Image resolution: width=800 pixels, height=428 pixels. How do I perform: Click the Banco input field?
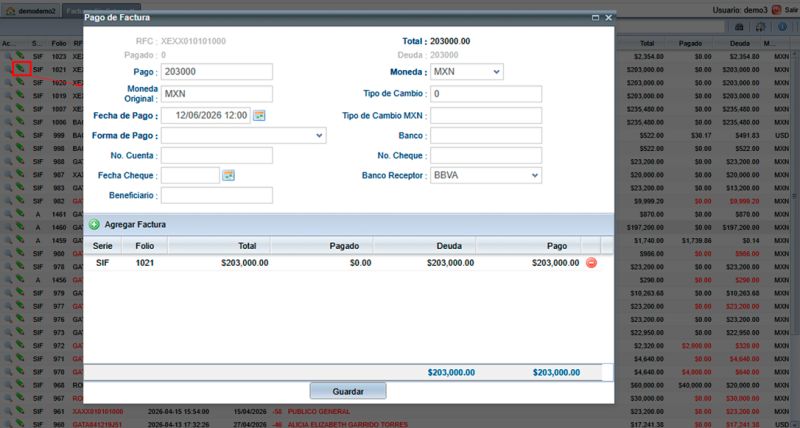click(486, 136)
